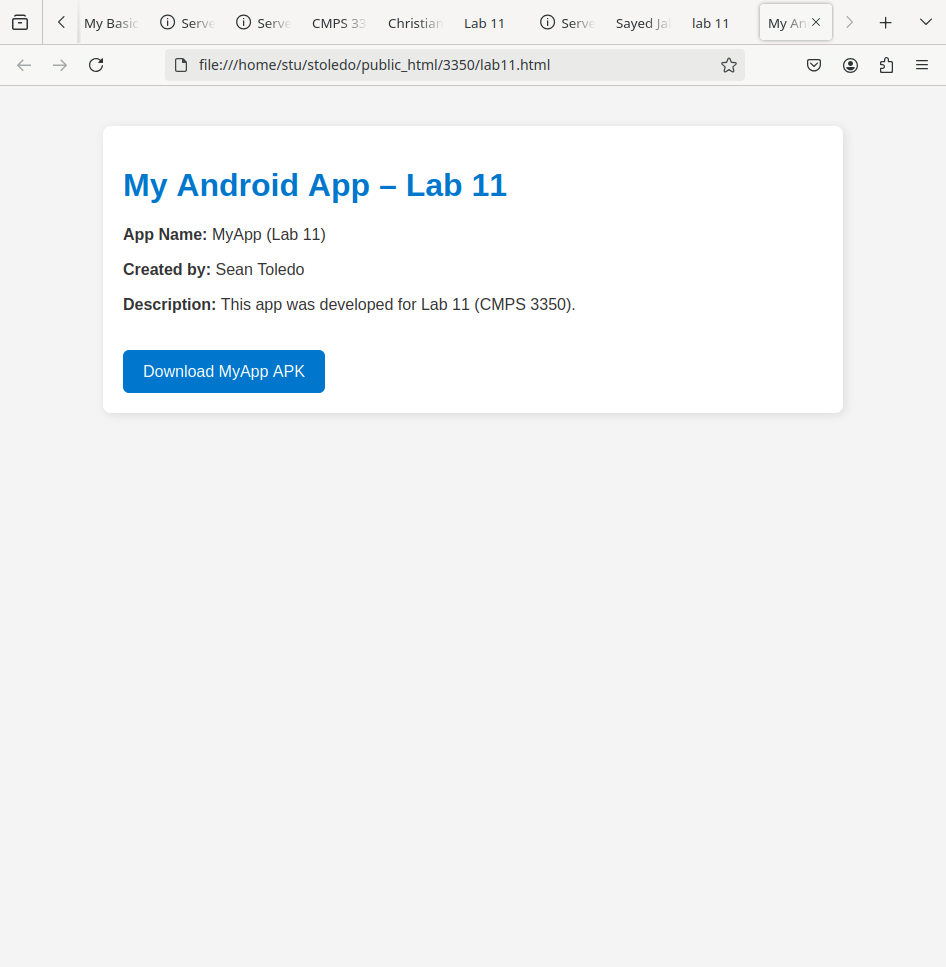
Task: Reload the lab11.html page
Action: [x=96, y=65]
